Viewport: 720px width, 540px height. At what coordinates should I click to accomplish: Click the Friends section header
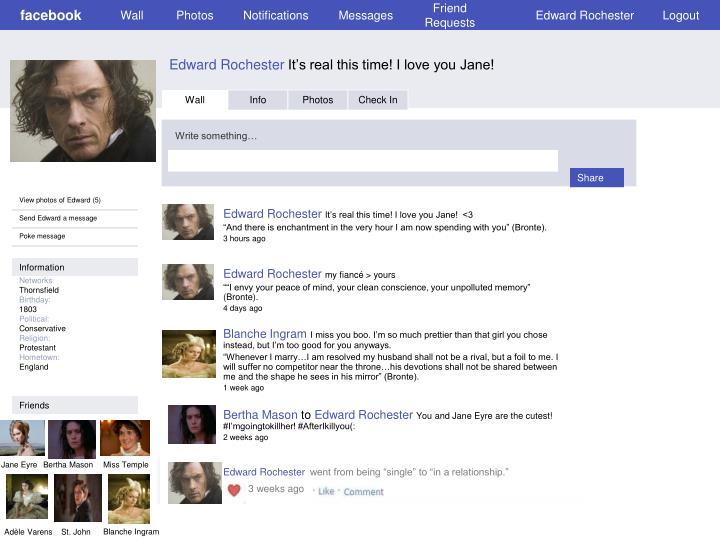tap(75, 405)
